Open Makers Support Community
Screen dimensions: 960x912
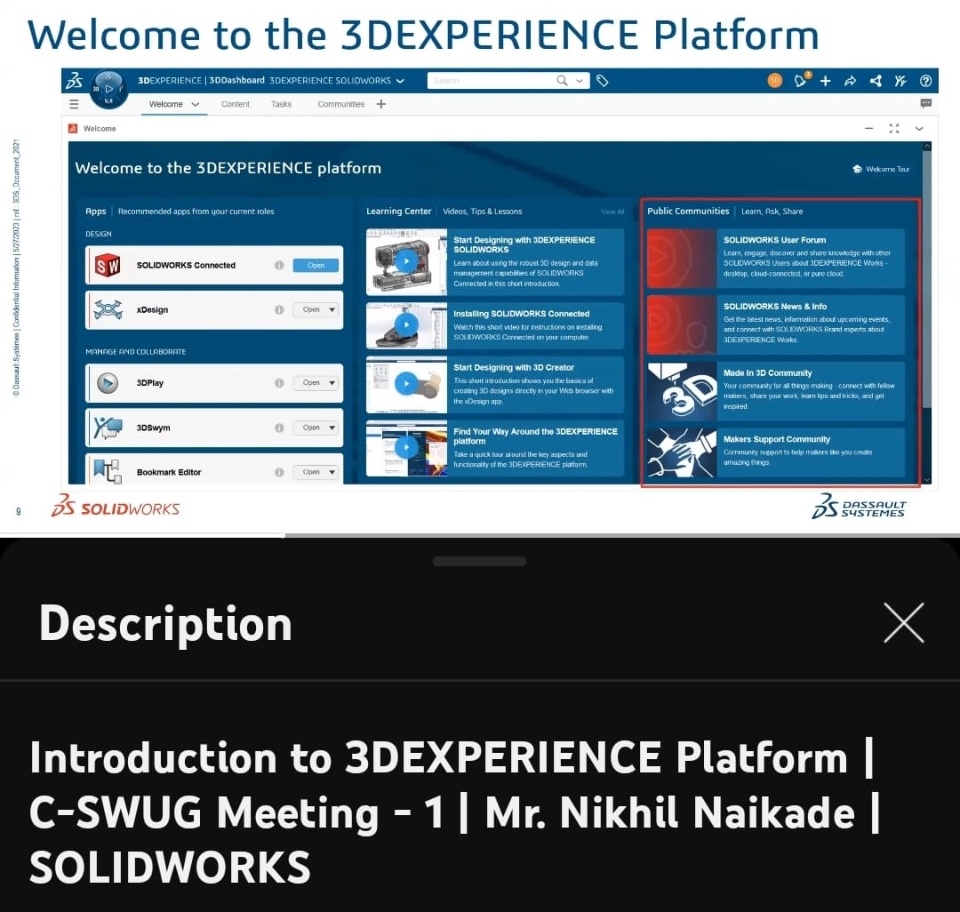776,453
